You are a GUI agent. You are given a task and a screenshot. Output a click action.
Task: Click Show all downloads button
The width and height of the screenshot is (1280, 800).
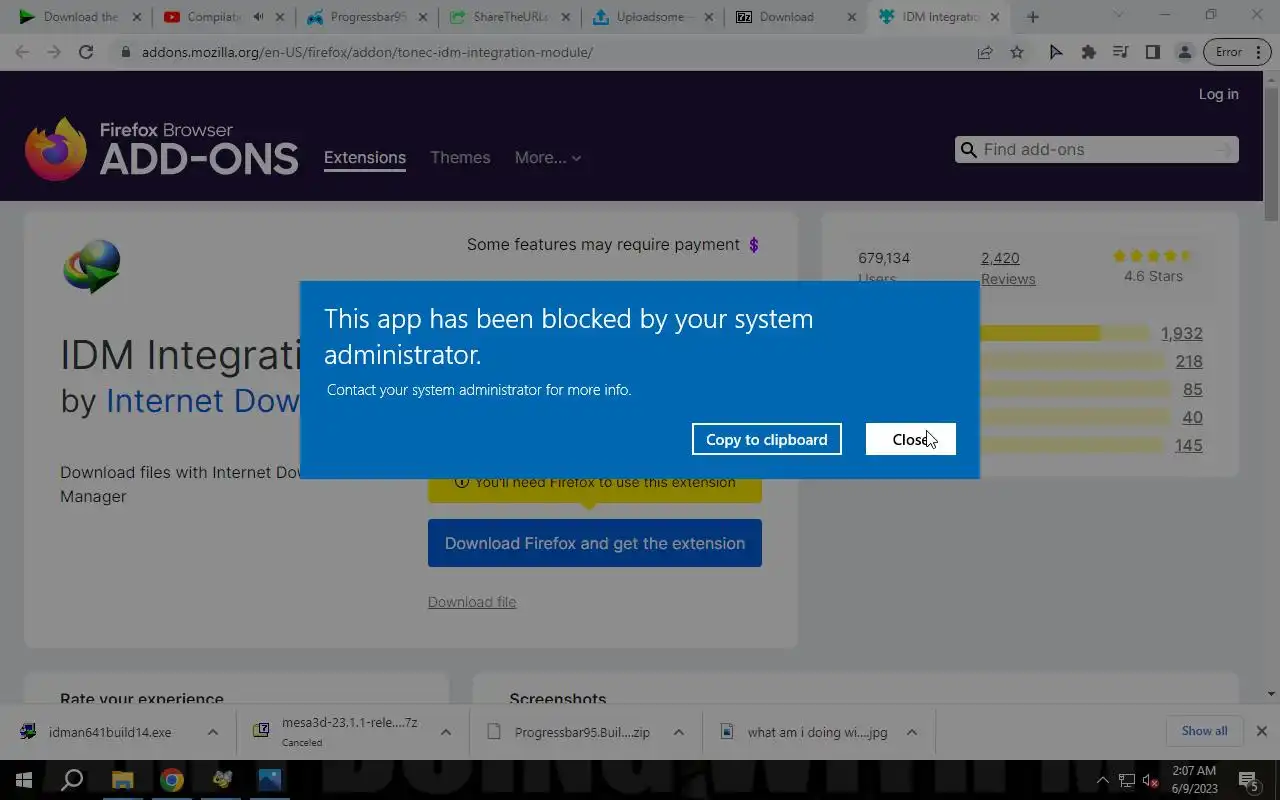(x=1204, y=731)
